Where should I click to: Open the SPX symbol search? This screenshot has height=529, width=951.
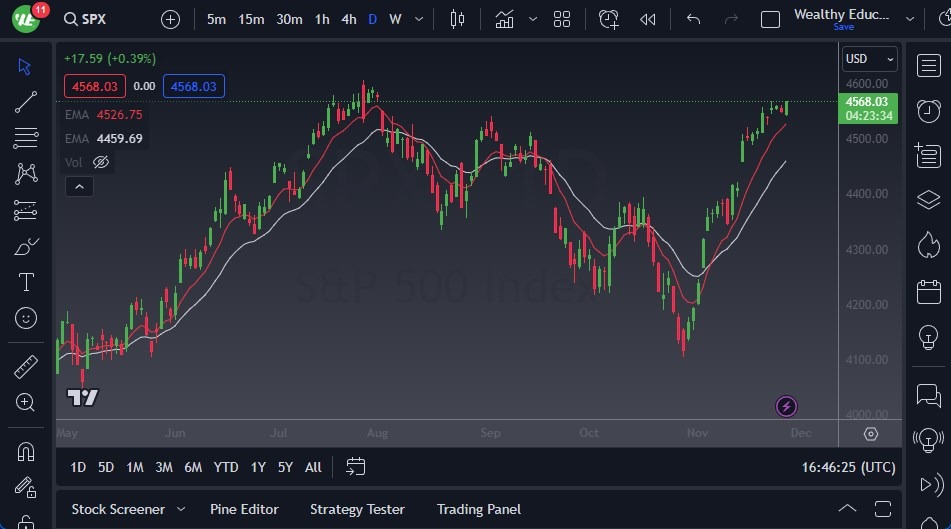(x=85, y=19)
